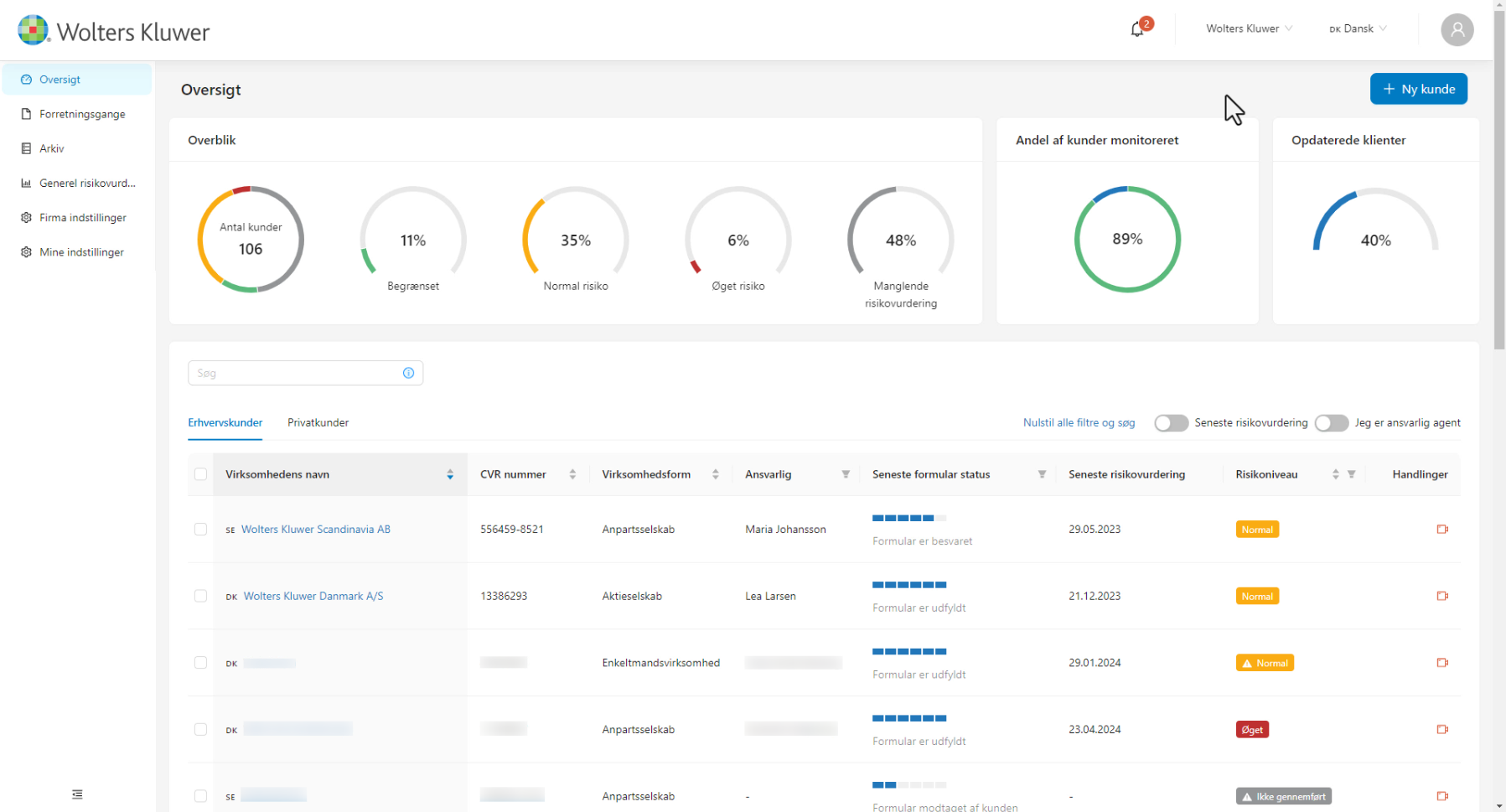1506x812 pixels.
Task: Open the notifications bell icon
Action: point(1137,29)
